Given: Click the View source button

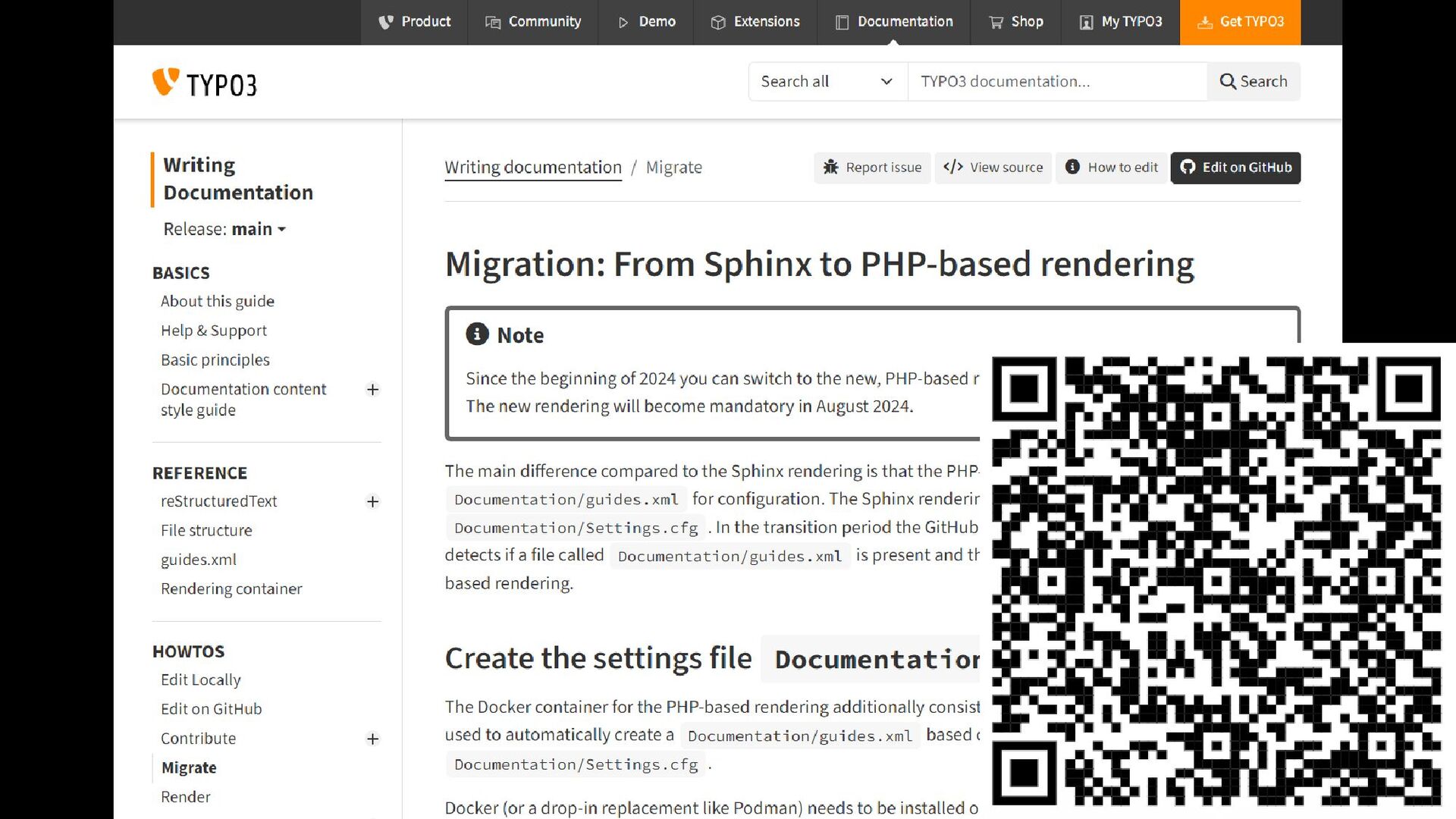Looking at the screenshot, I should 993,167.
